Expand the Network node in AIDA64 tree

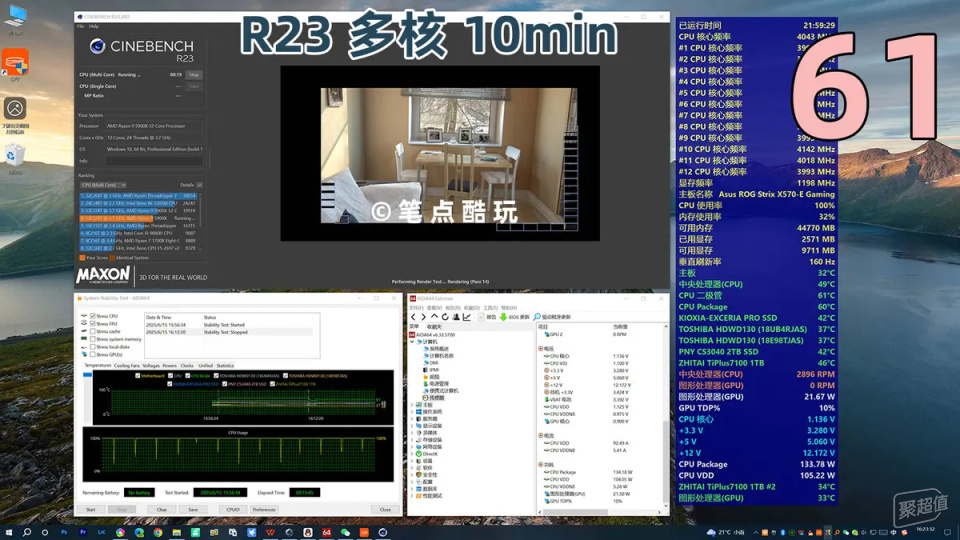tap(412, 447)
